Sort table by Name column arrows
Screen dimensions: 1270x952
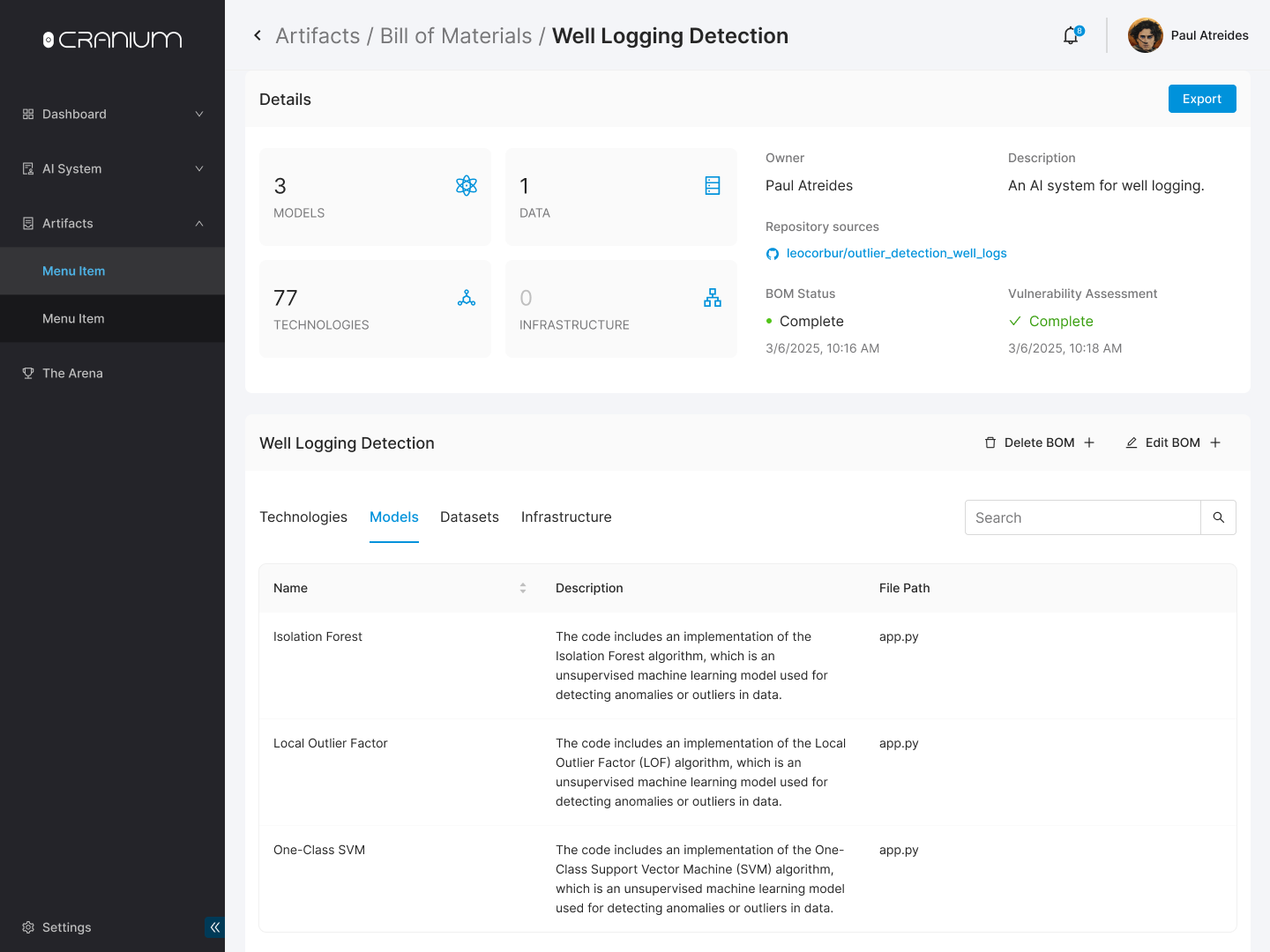tap(523, 588)
